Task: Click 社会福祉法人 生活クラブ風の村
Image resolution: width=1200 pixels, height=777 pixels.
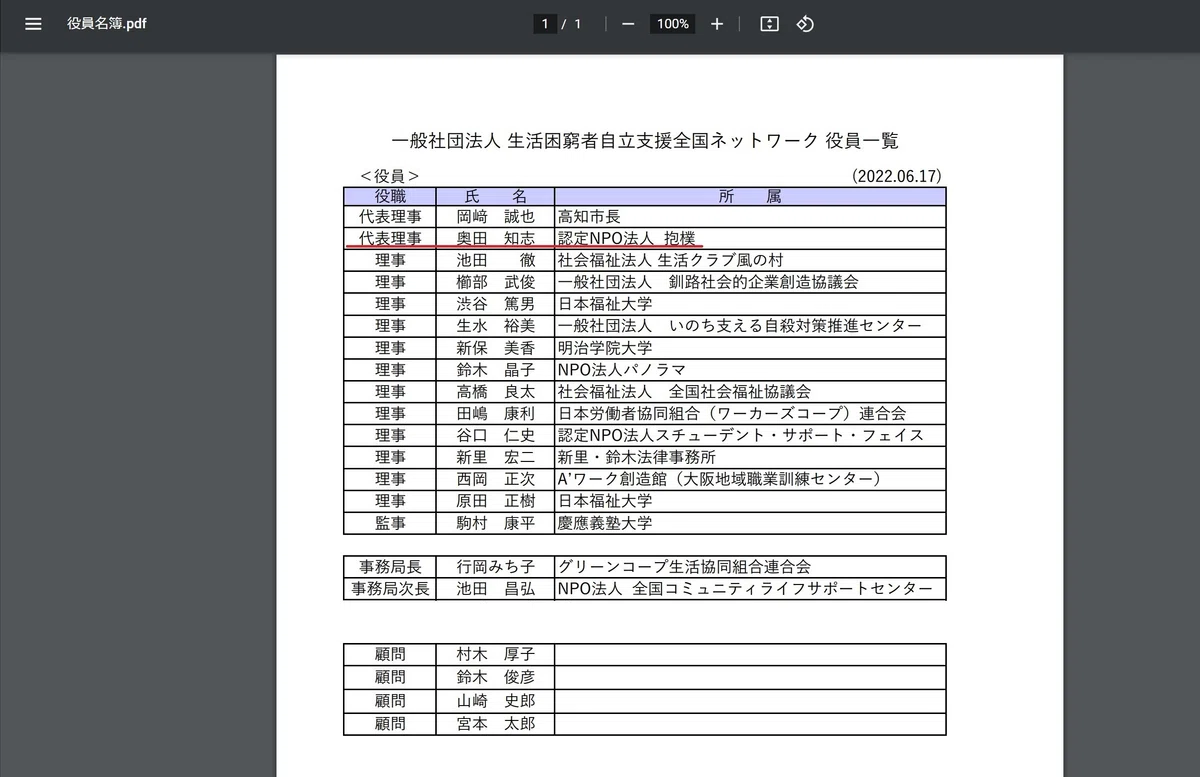Action: click(671, 260)
